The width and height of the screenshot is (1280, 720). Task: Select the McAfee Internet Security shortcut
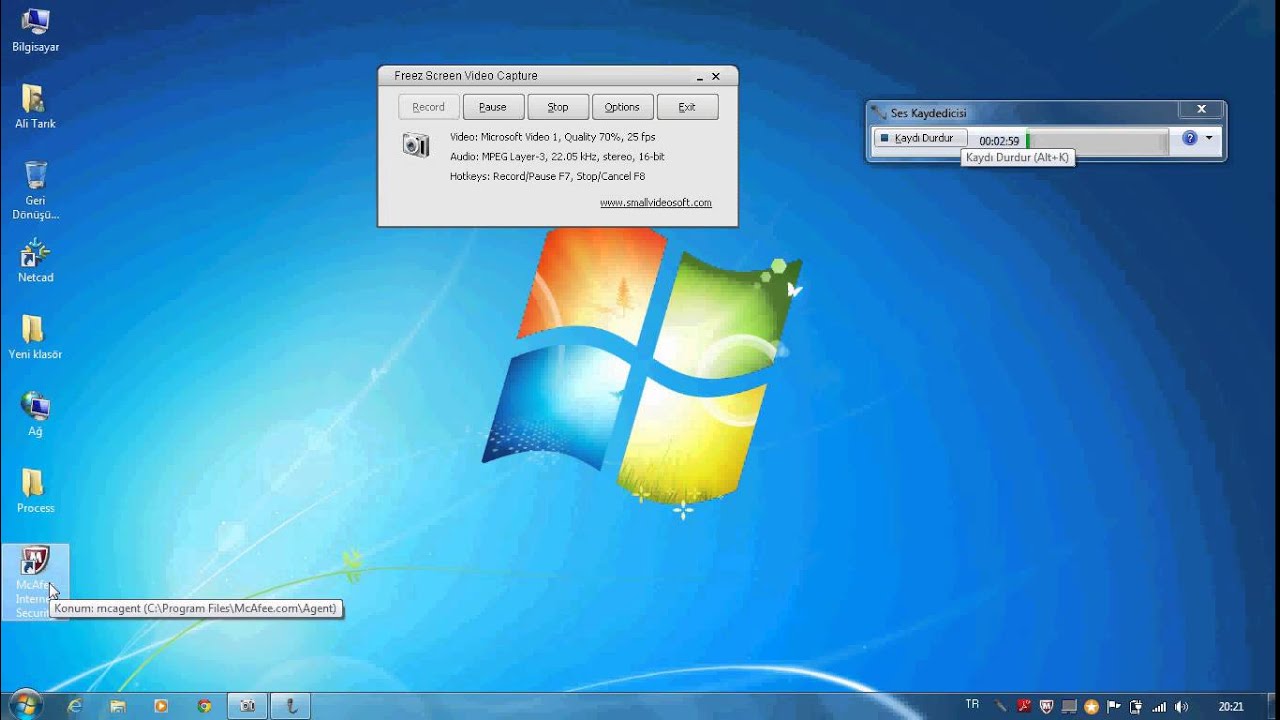point(35,583)
